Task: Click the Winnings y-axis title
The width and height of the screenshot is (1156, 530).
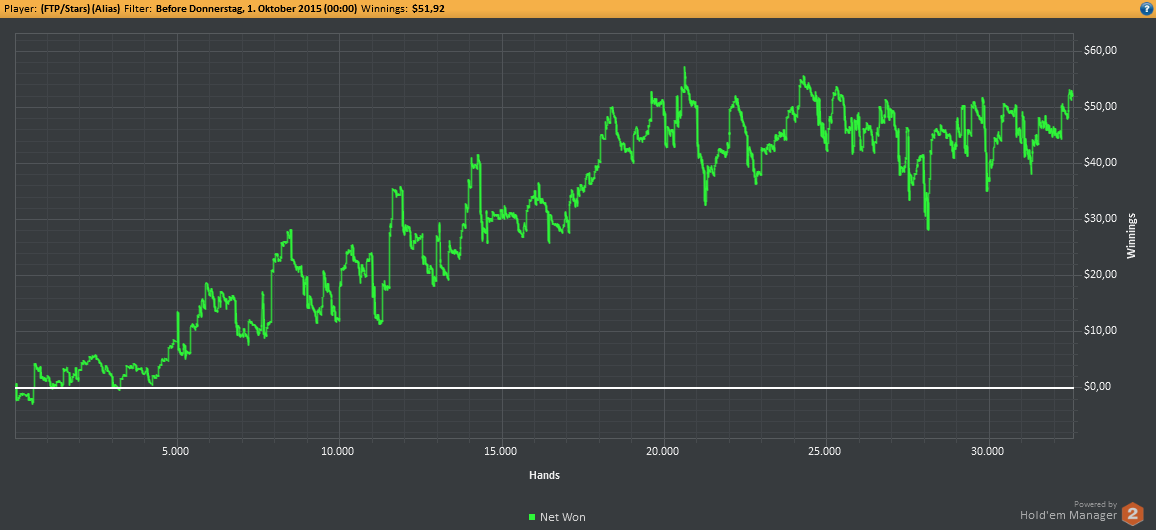Action: [1132, 236]
